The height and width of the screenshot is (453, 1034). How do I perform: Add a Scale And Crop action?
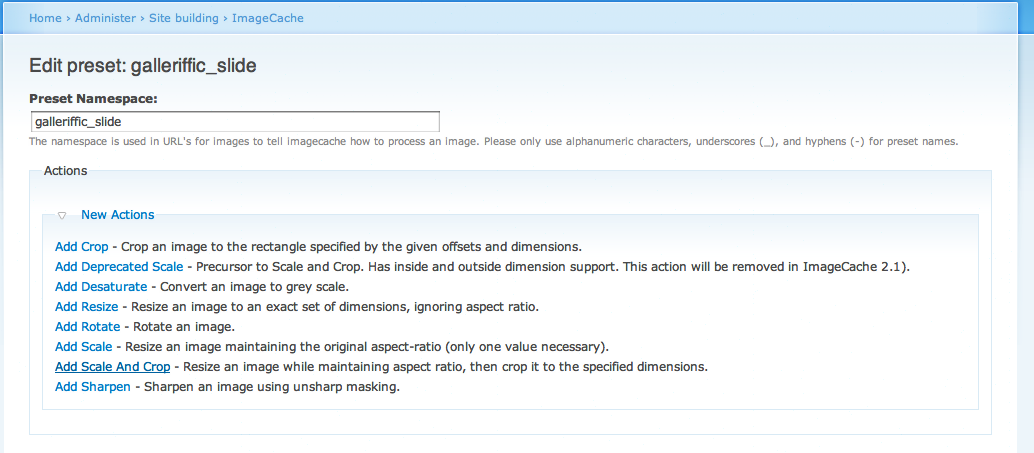(x=113, y=366)
